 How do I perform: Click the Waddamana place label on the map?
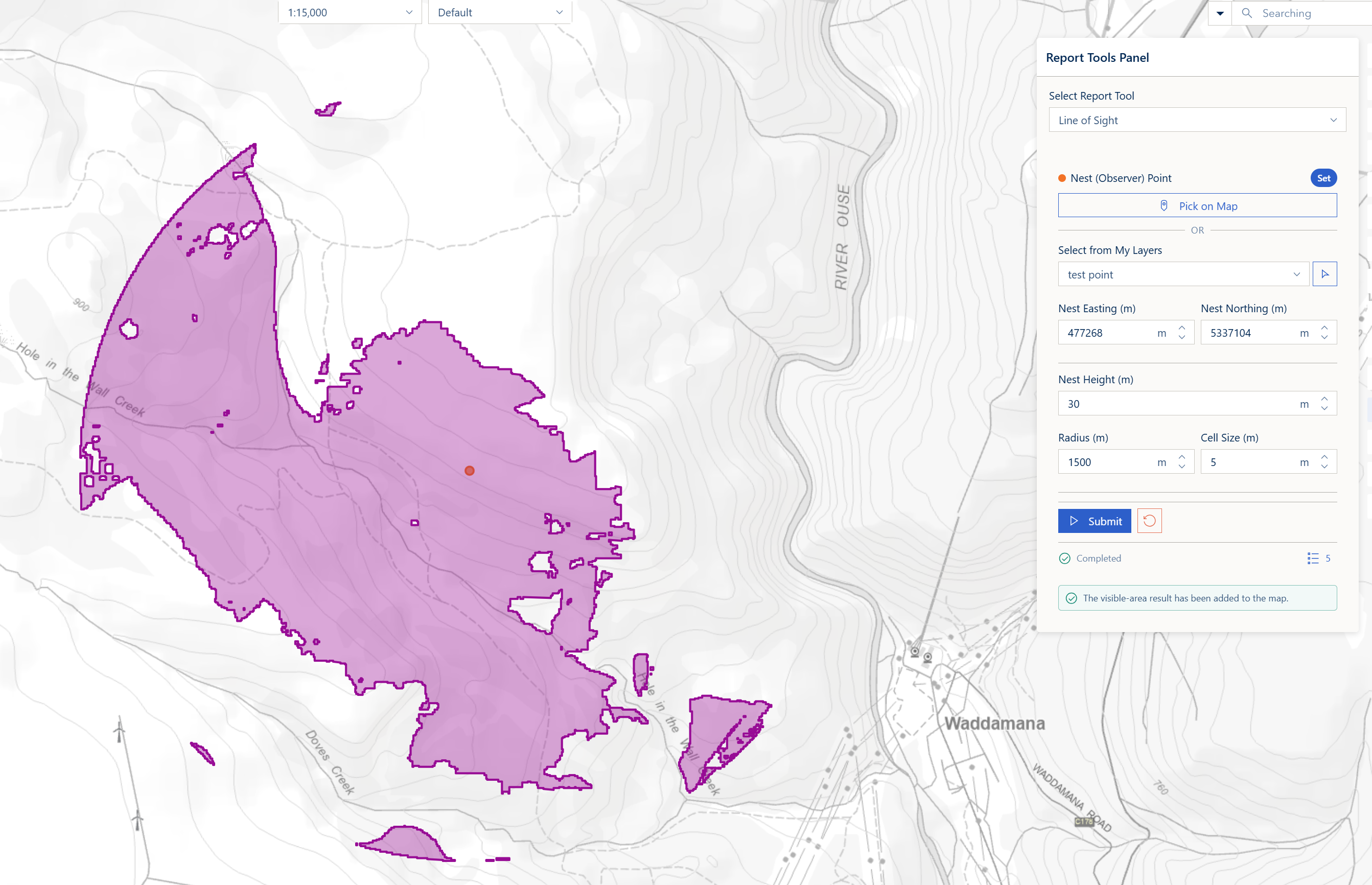click(994, 724)
